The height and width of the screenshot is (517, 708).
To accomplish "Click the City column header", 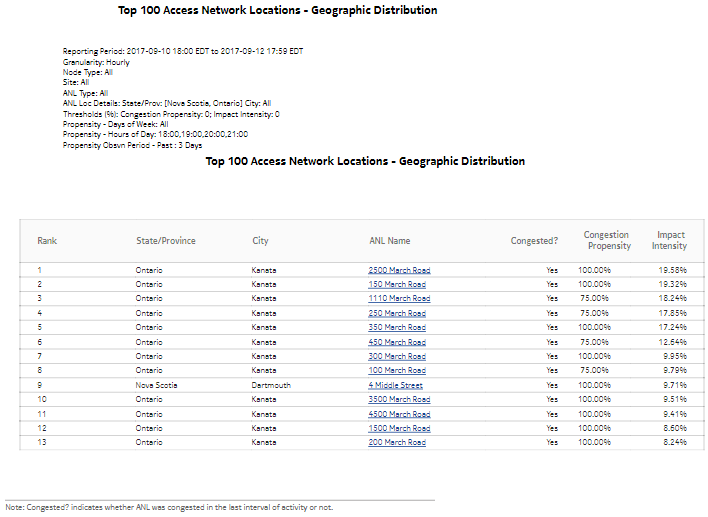I will tap(260, 241).
